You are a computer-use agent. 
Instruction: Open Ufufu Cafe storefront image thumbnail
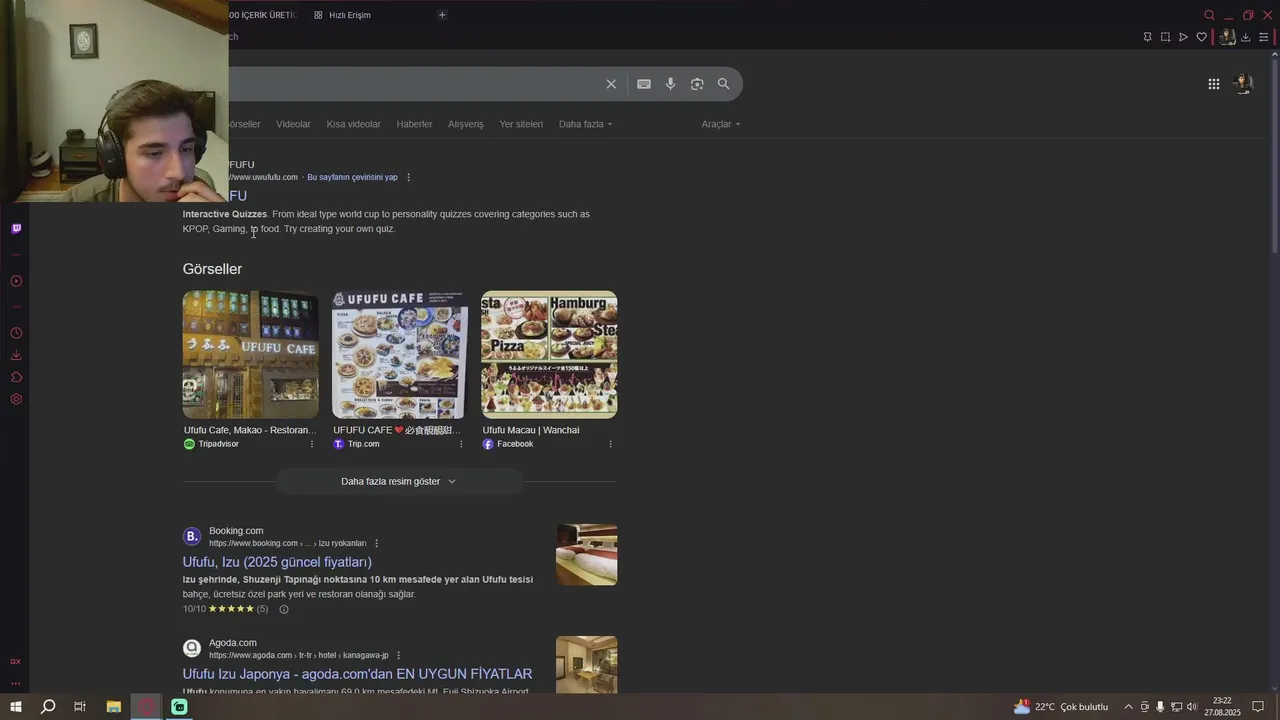click(x=250, y=355)
